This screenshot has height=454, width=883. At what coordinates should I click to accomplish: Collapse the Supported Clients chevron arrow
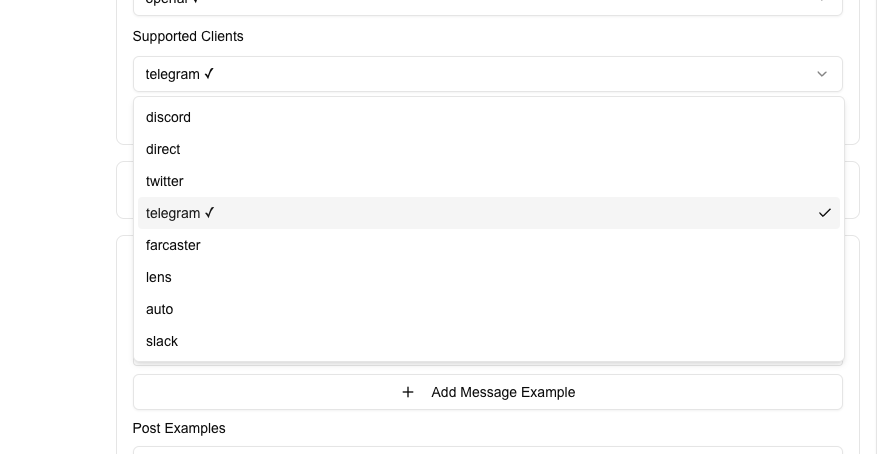tap(822, 74)
